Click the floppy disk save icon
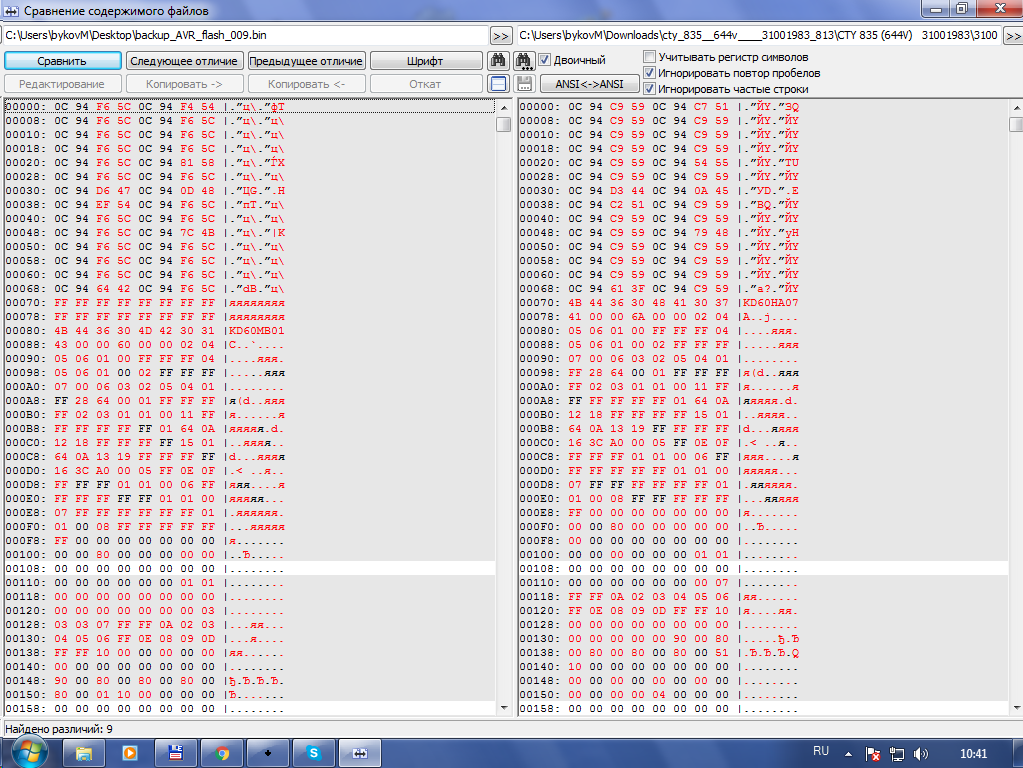The height and width of the screenshot is (768, 1023). pyautogui.click(x=524, y=84)
